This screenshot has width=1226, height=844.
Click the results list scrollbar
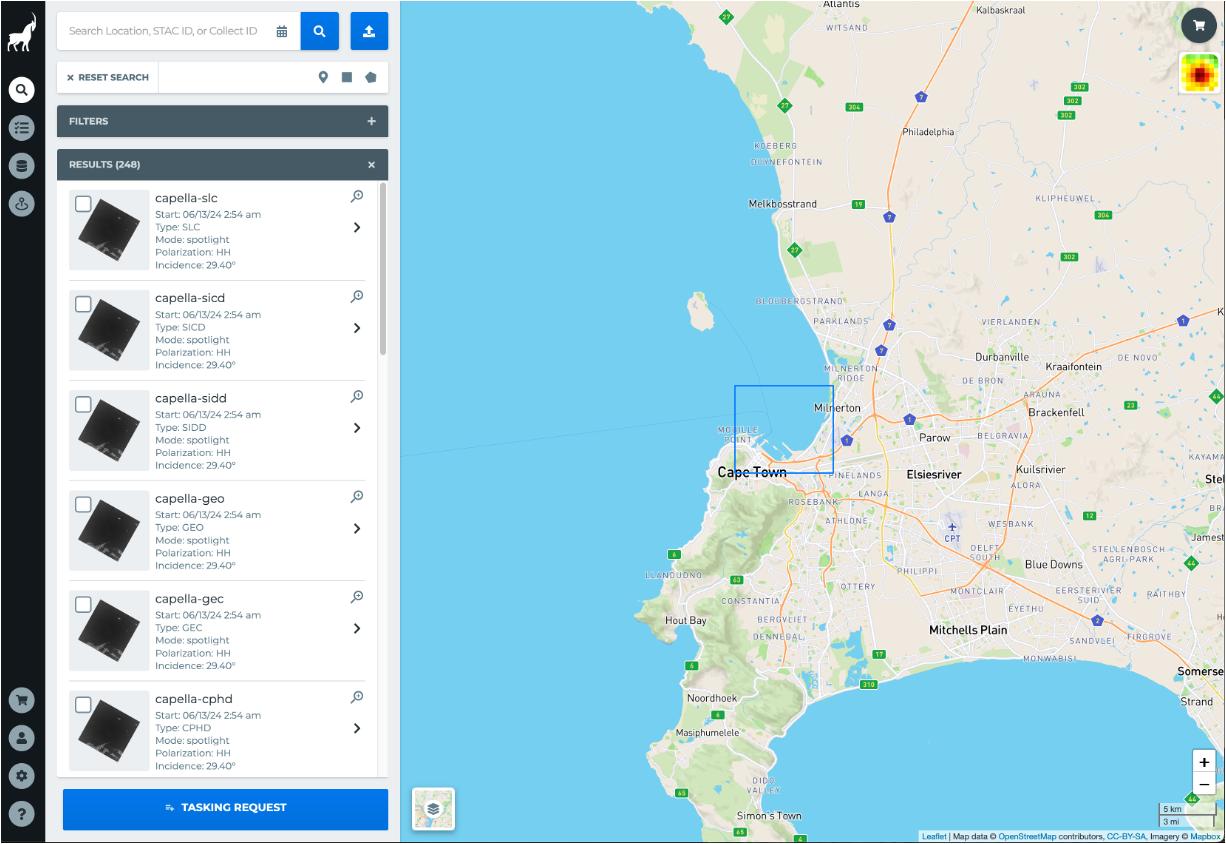pyautogui.click(x=383, y=268)
